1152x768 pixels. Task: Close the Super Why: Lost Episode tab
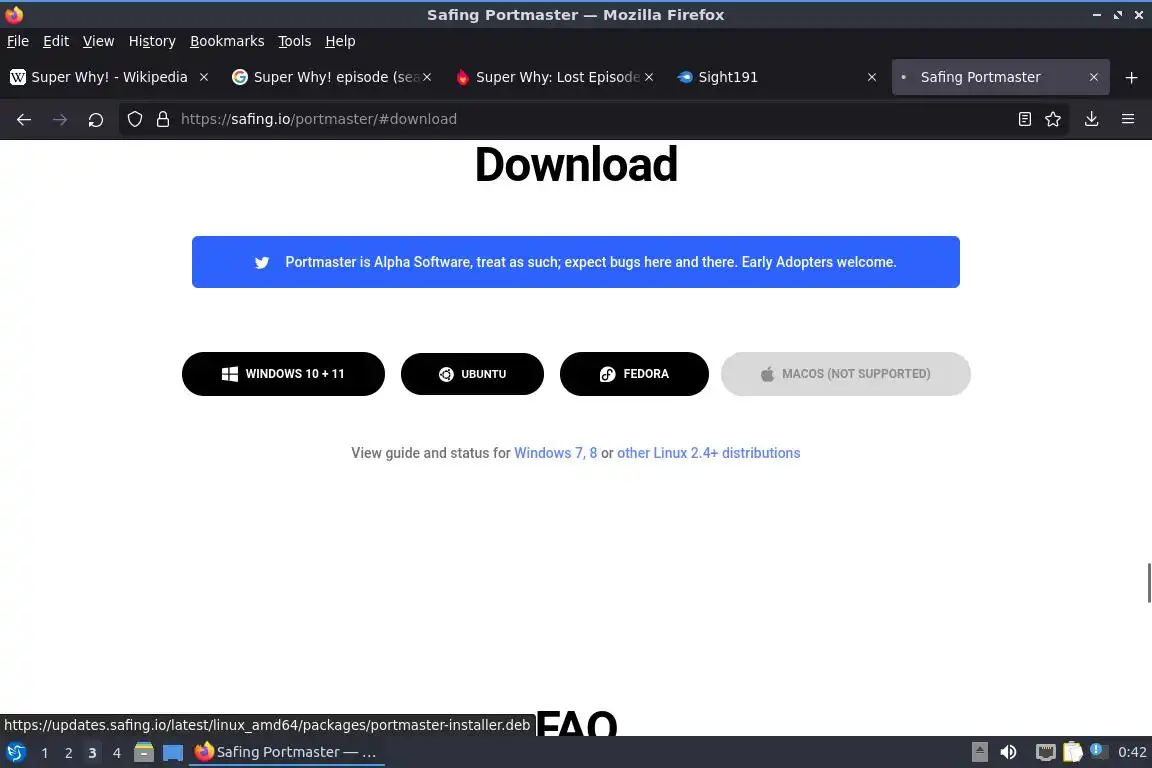point(649,77)
